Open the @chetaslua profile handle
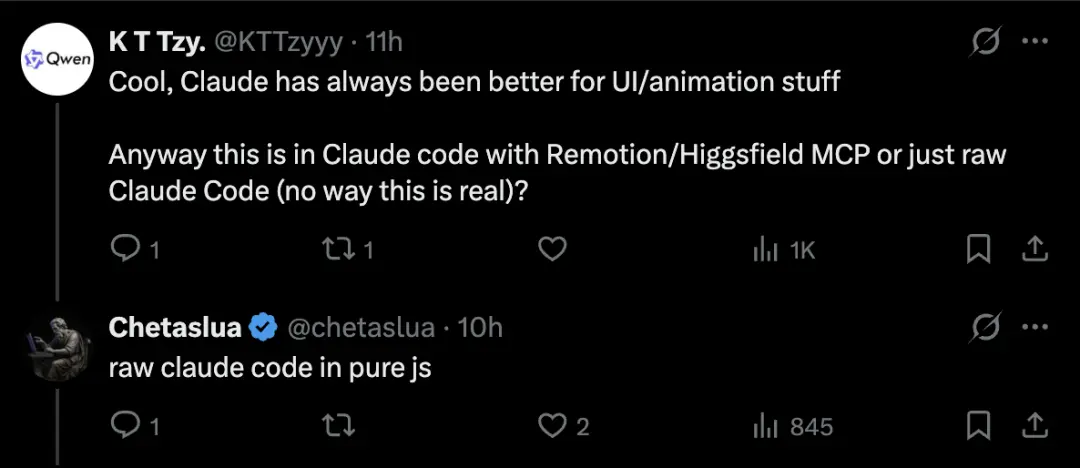Screen dimensions: 1080x468 pos(360,327)
